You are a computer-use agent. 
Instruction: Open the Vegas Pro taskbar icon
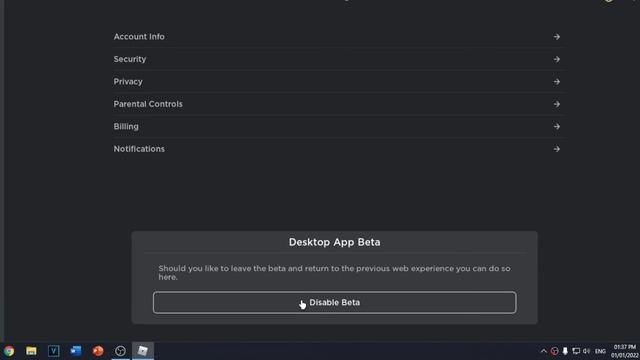tap(53, 351)
